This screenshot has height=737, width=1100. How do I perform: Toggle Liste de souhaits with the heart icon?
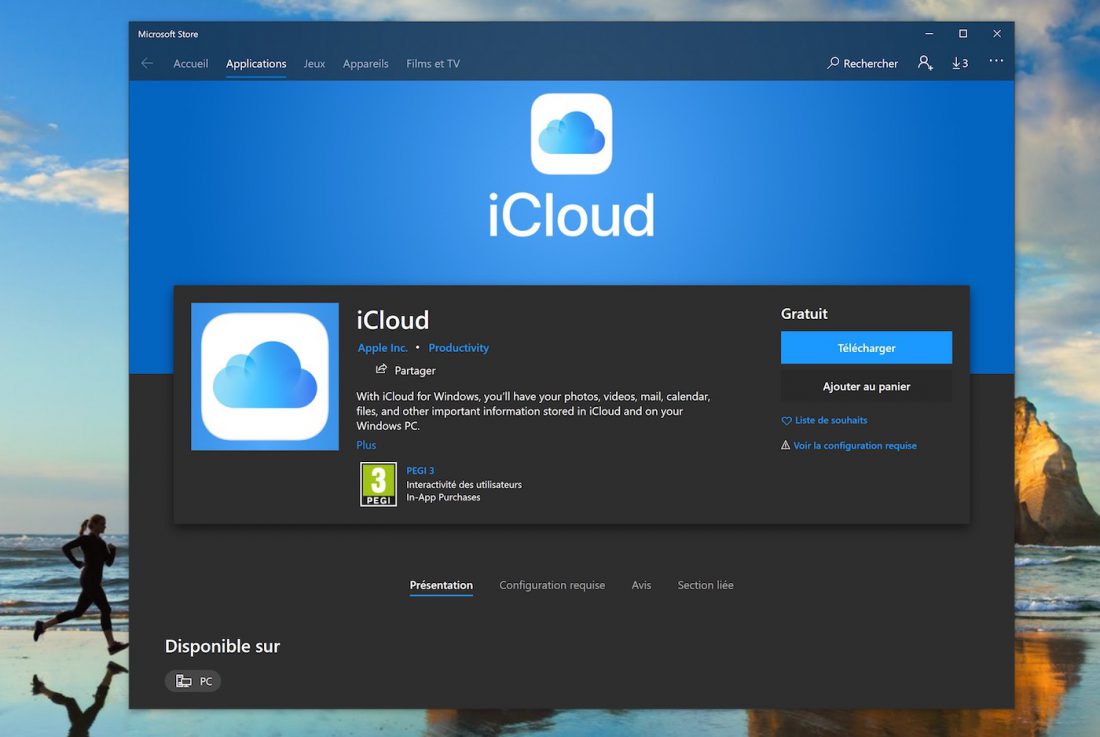click(786, 420)
